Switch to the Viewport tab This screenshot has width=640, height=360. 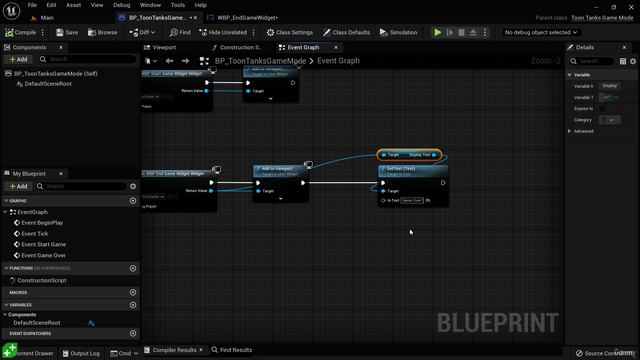click(160, 47)
